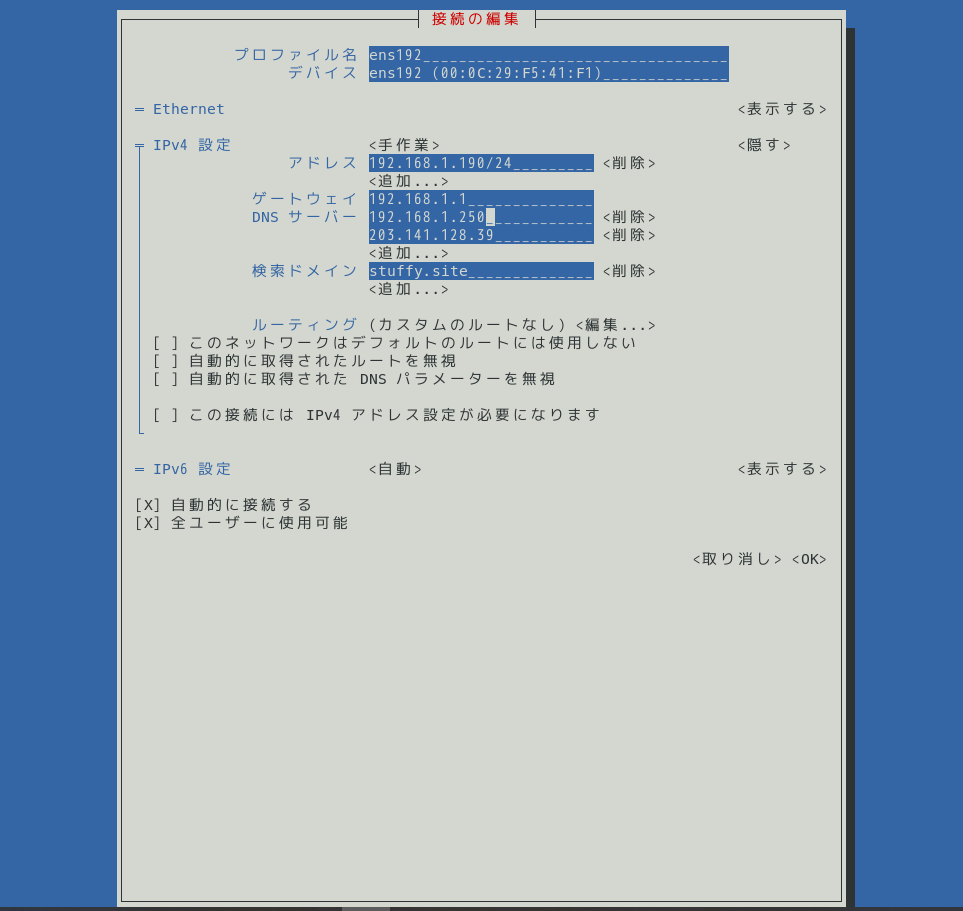
Task: Expand Ethernet section with 表示する
Action: point(782,109)
